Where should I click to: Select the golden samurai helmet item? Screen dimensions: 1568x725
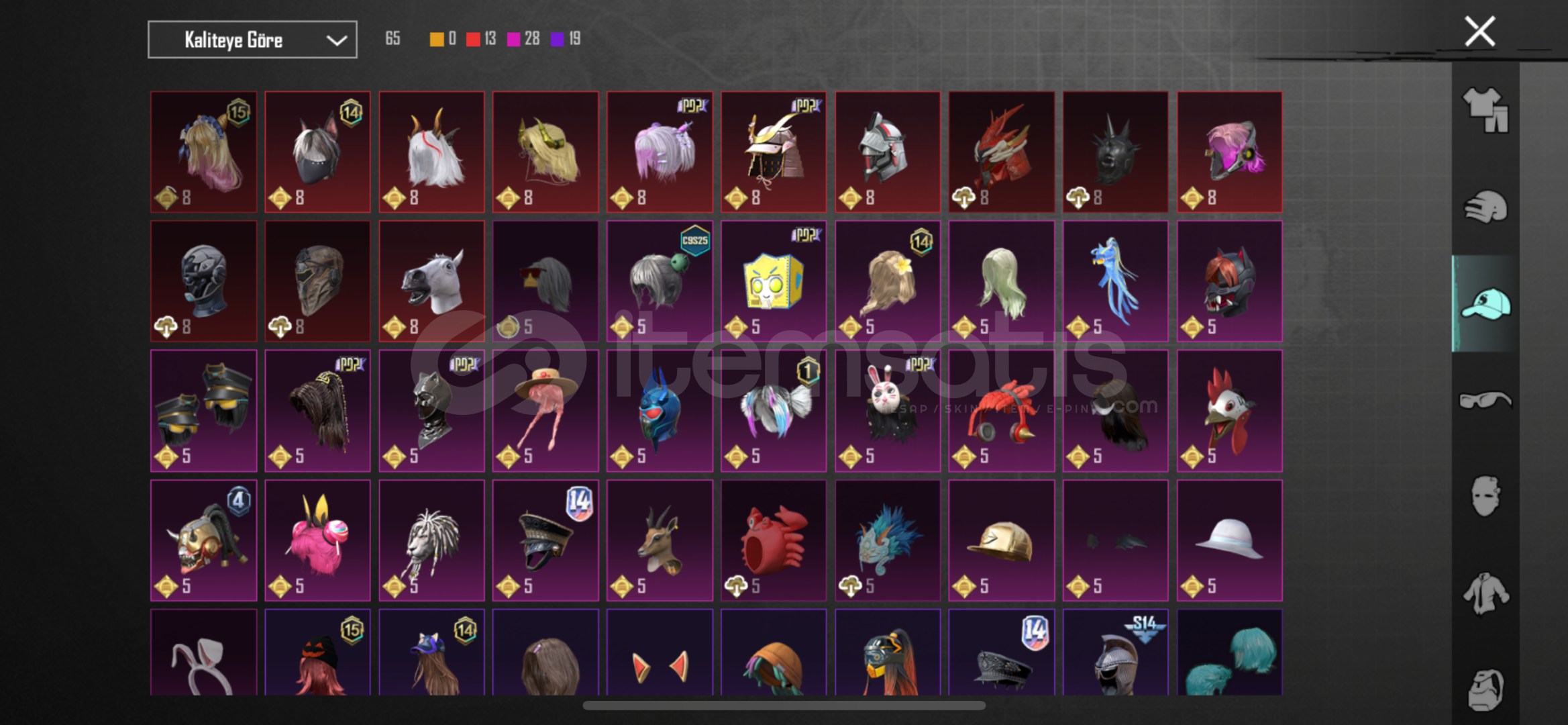[x=774, y=152]
